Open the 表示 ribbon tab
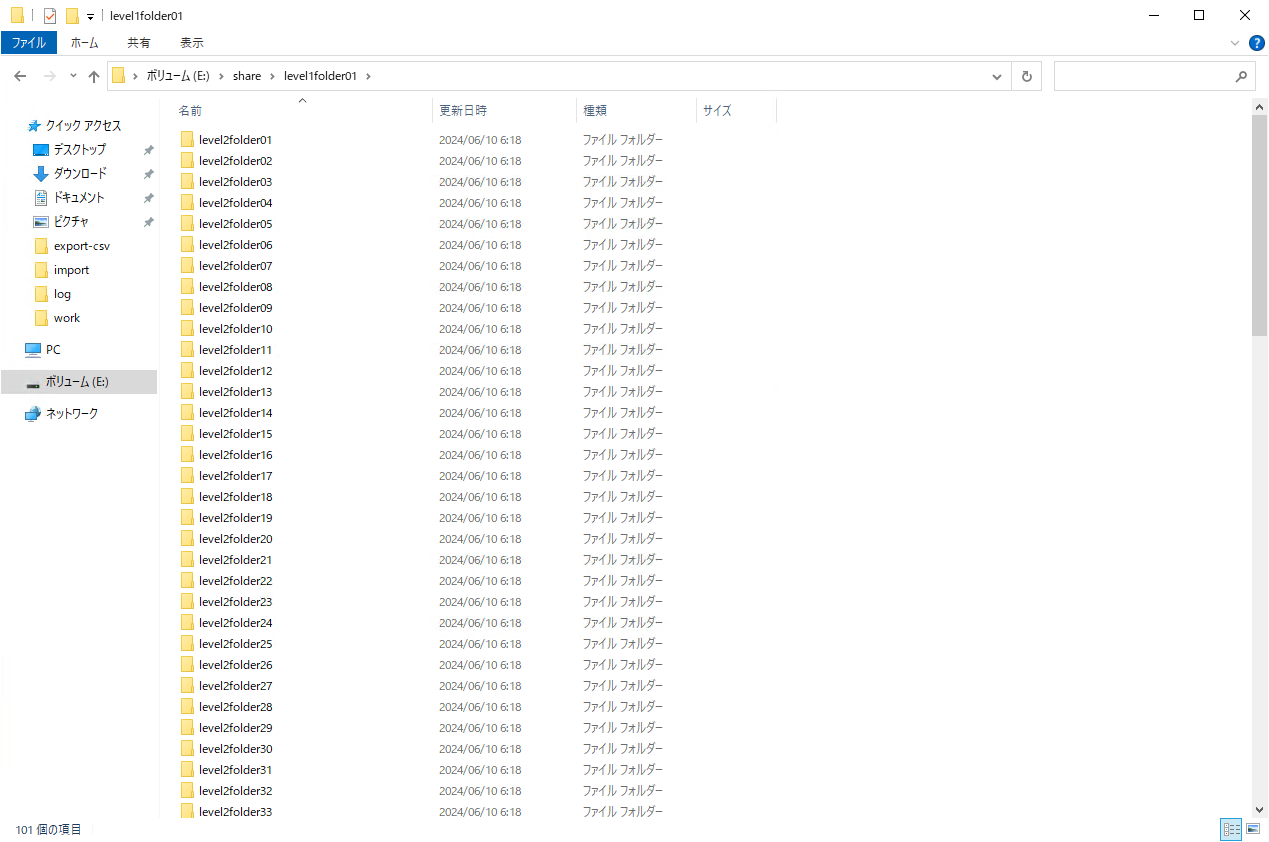Viewport: 1269px width, 842px height. click(x=192, y=43)
